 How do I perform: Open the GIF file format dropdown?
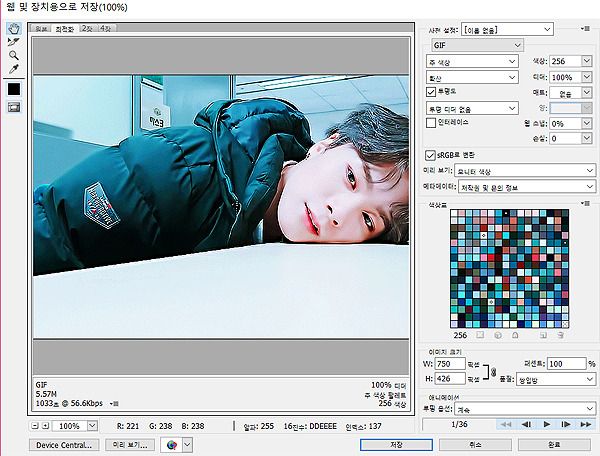[477, 45]
